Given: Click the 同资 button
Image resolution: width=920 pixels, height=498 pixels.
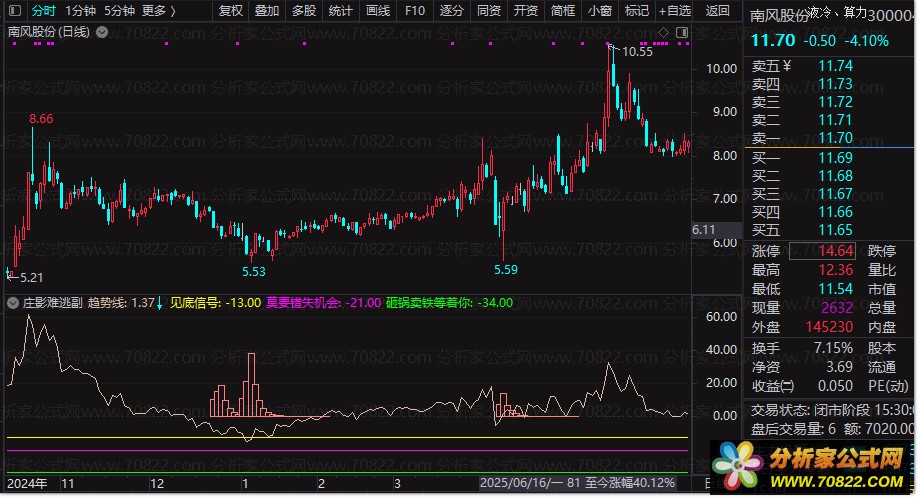Looking at the screenshot, I should [489, 11].
